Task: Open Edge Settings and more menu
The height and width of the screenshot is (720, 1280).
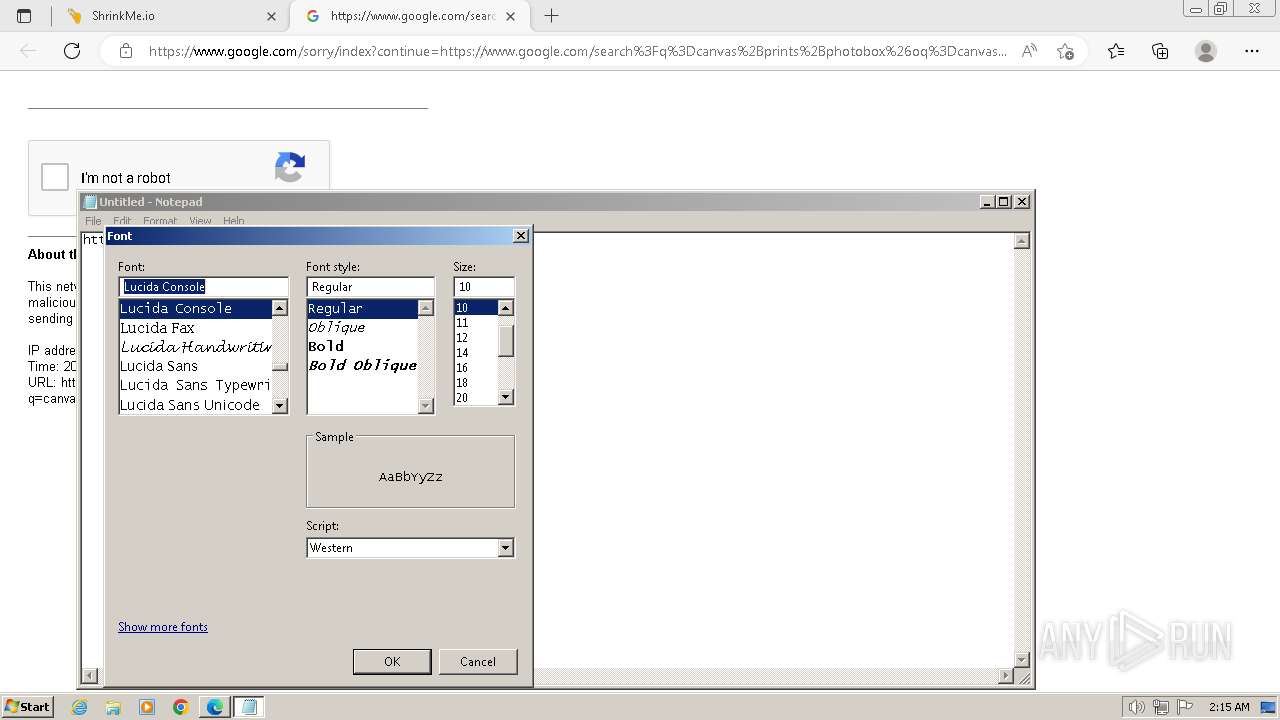Action: pyautogui.click(x=1252, y=51)
